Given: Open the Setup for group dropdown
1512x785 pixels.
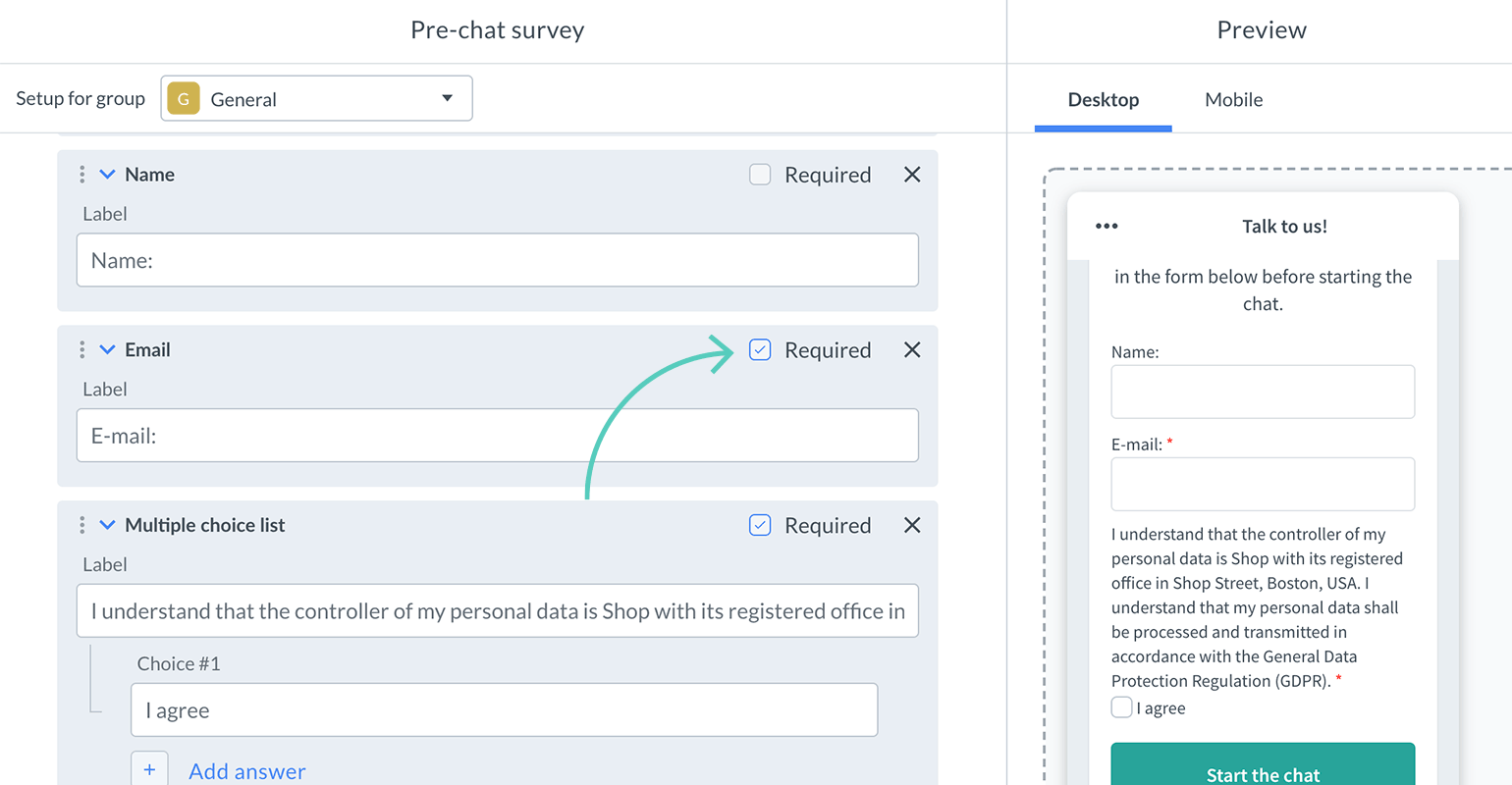Looking at the screenshot, I should tap(316, 98).
